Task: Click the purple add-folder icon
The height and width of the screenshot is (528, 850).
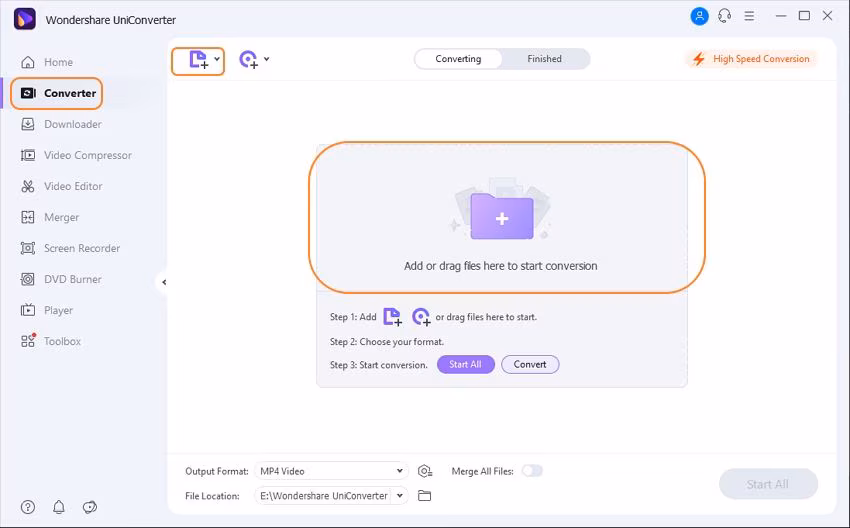Action: pyautogui.click(x=502, y=216)
